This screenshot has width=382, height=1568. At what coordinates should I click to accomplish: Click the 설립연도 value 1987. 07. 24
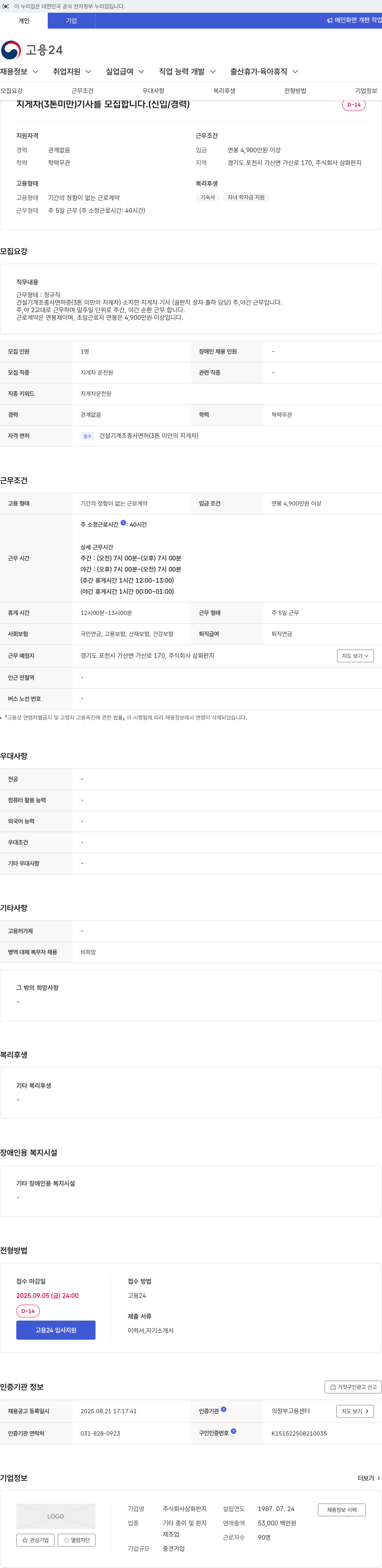point(276,1509)
